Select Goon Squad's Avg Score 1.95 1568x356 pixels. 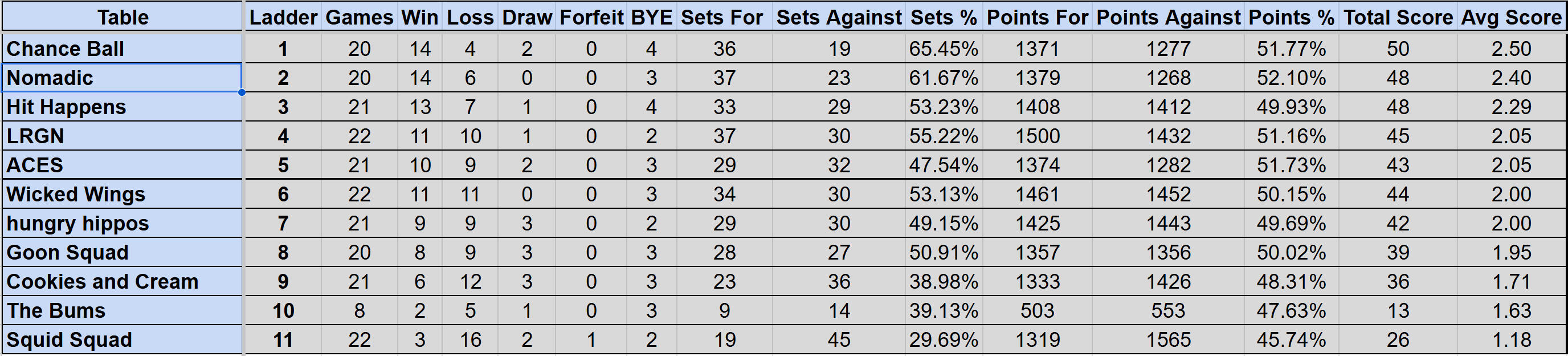click(x=1511, y=252)
